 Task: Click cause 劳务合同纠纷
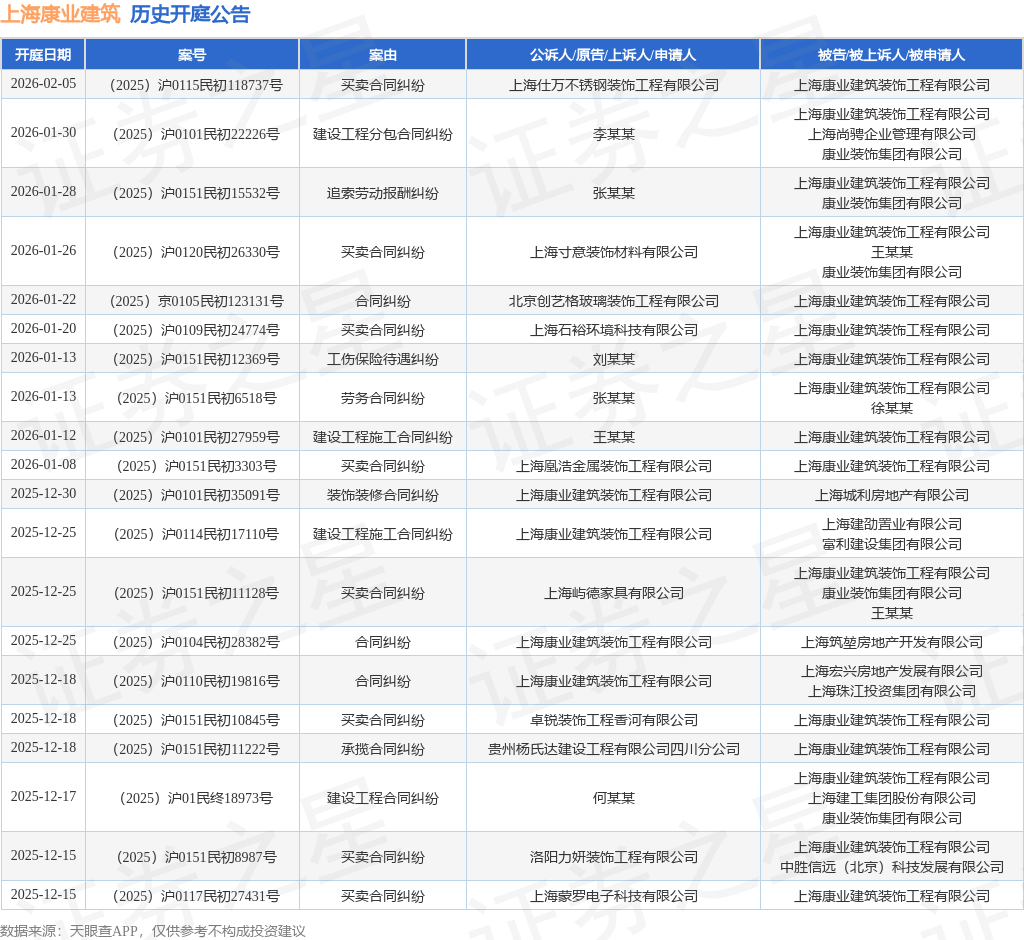coord(383,398)
